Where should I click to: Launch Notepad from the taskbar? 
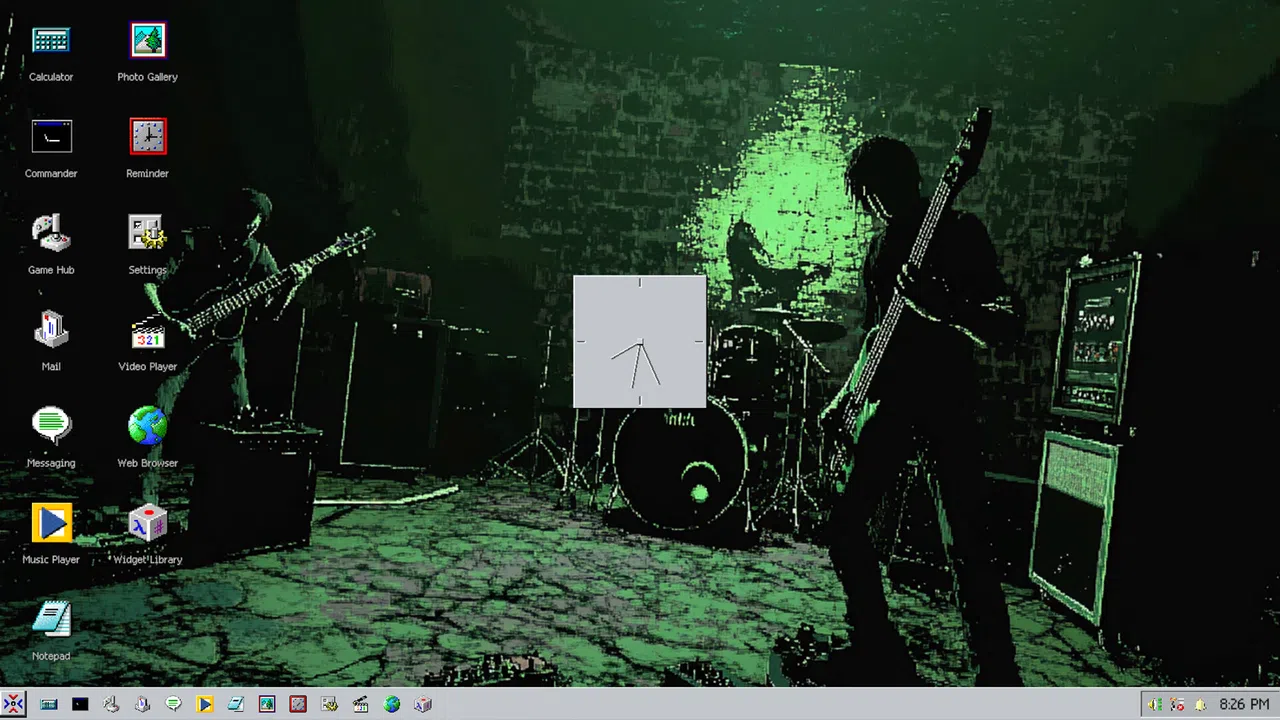coord(235,704)
